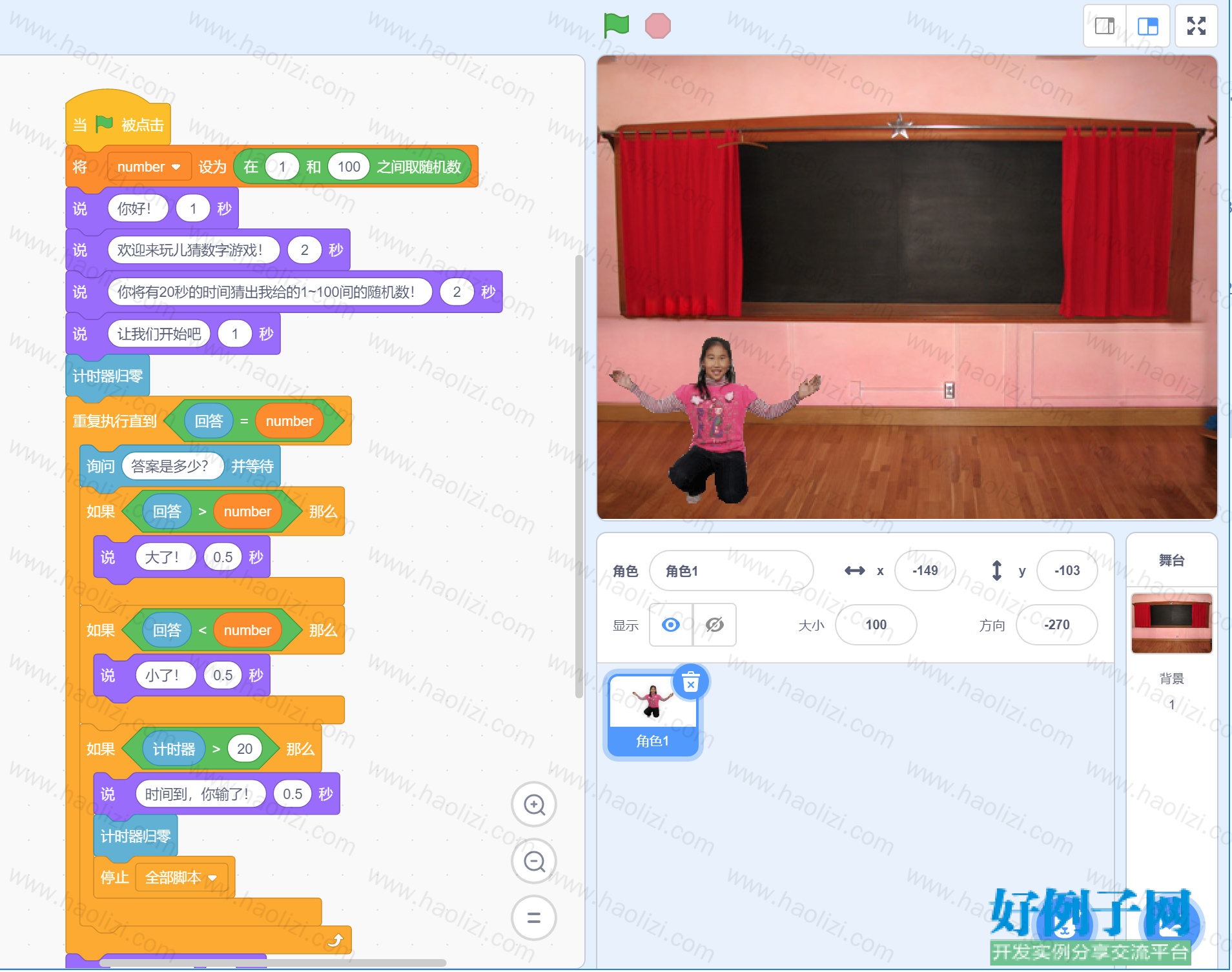Click the workspace vertical scrollbar
The width and height of the screenshot is (1232, 972).
[579, 476]
